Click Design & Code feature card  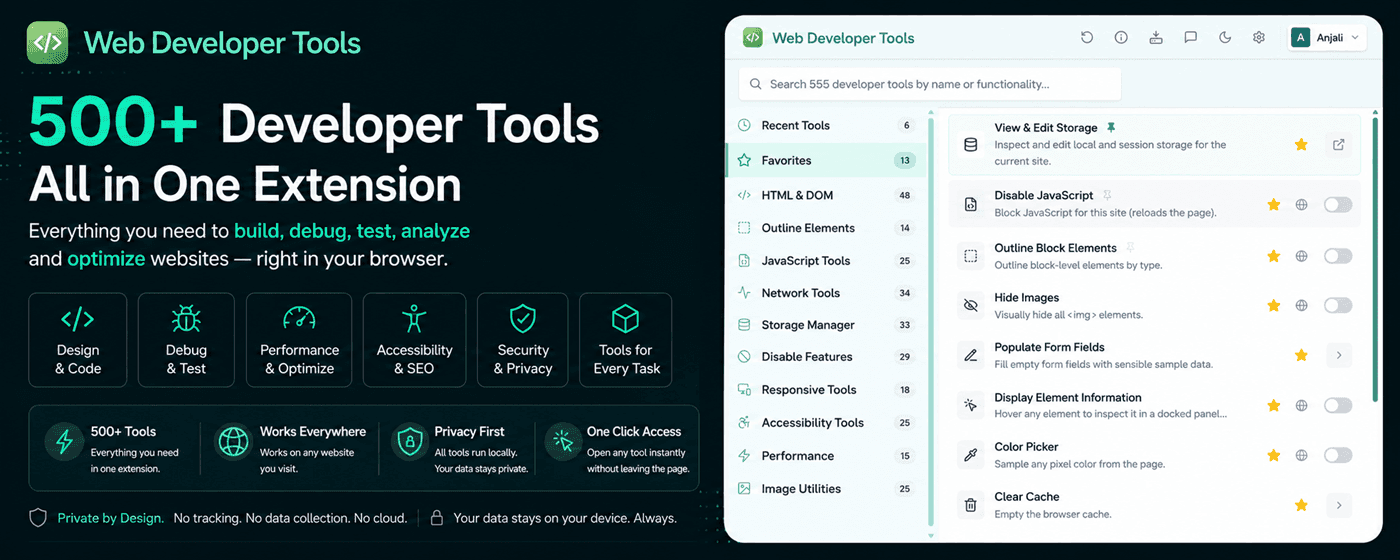tap(78, 340)
